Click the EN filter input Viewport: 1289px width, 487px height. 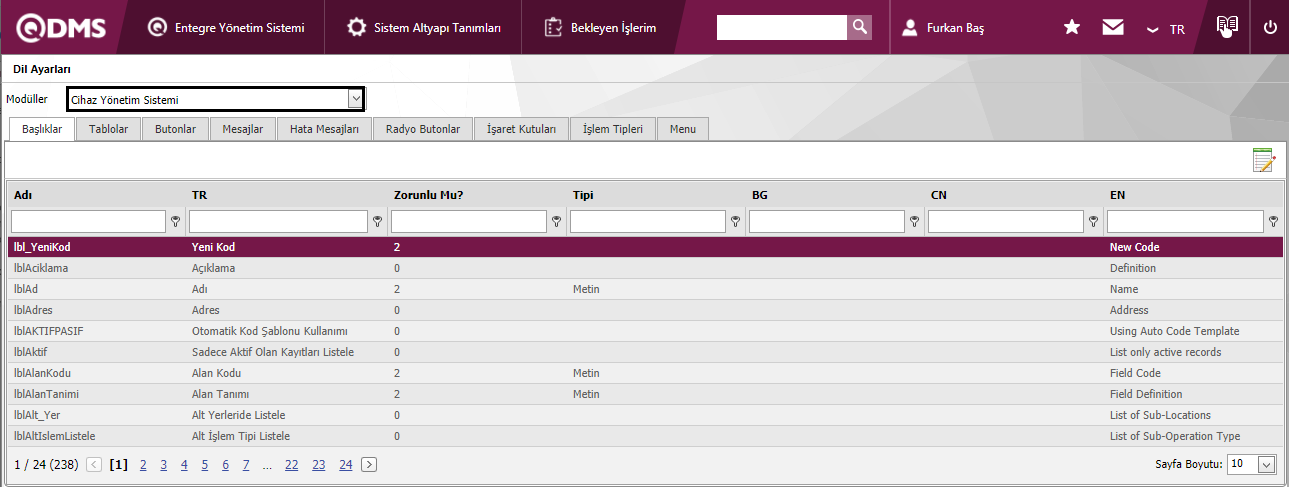point(1185,221)
